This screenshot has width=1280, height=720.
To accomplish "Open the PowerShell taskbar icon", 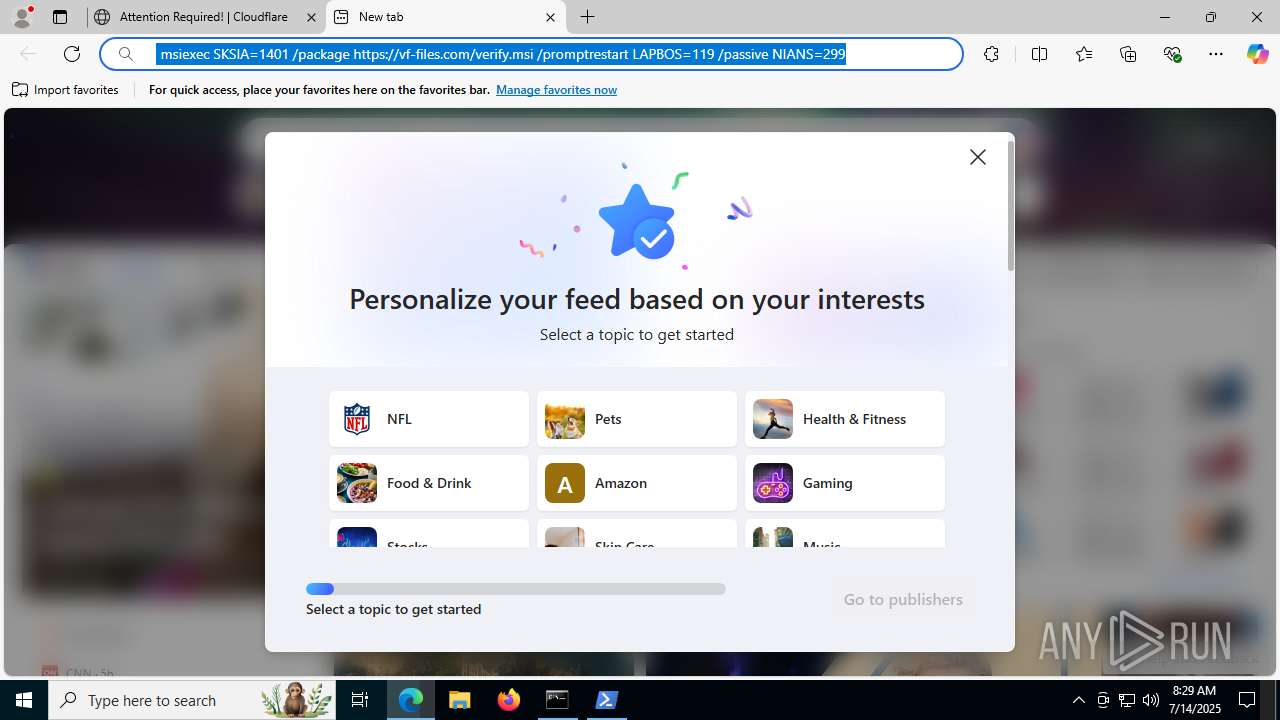I will point(606,700).
